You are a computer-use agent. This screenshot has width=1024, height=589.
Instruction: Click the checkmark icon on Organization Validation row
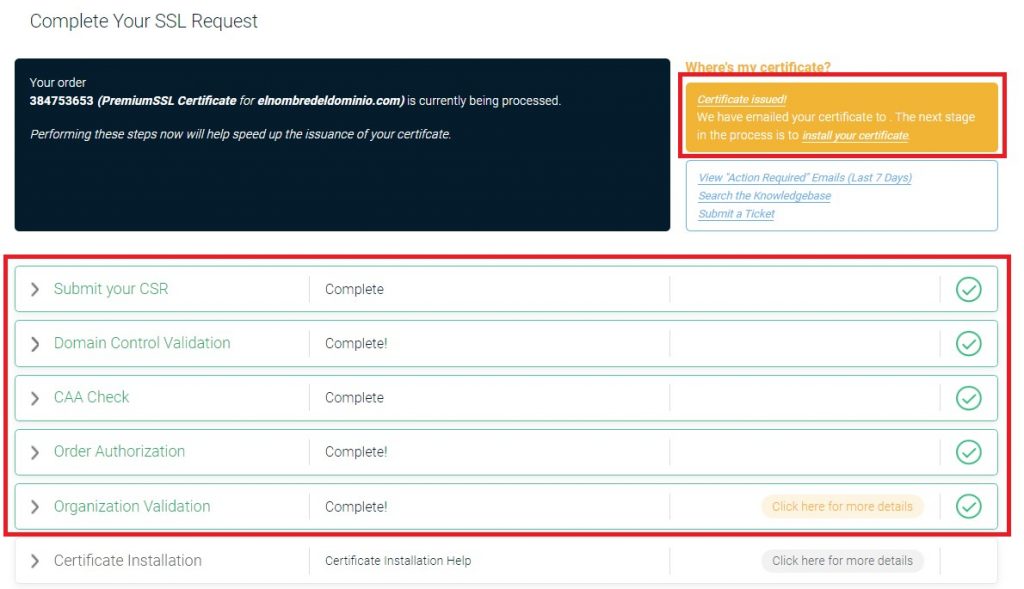(x=968, y=506)
